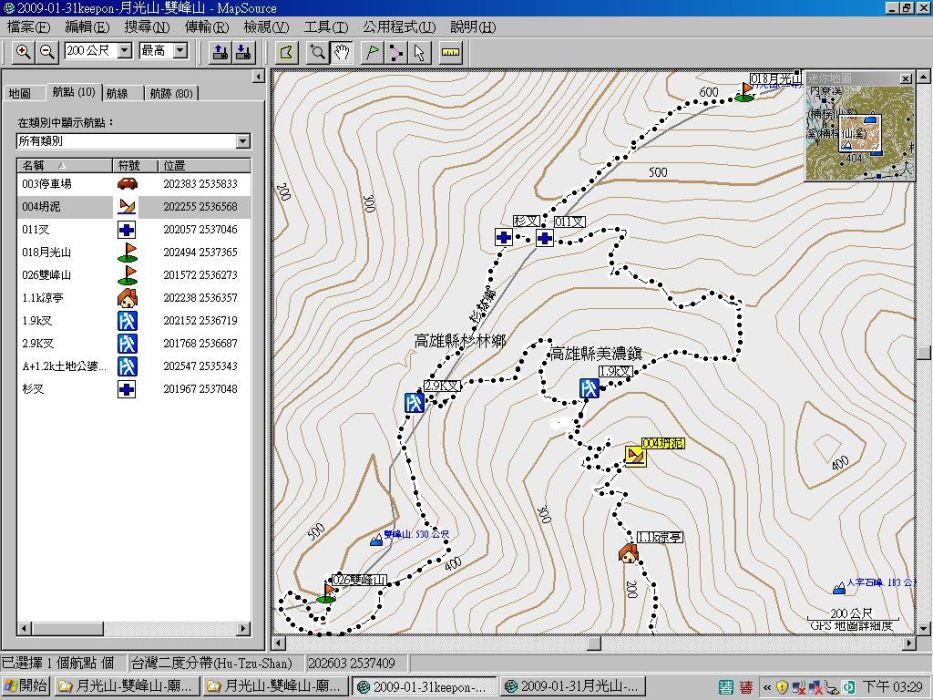Sort waypoints by 符號 column header

click(x=134, y=165)
